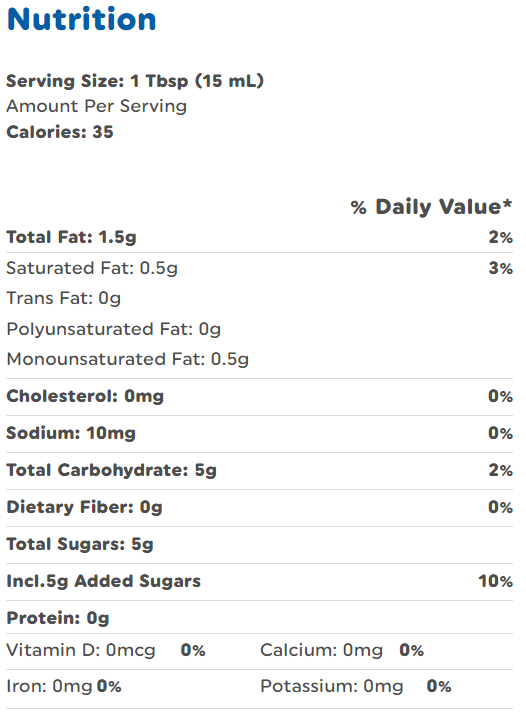Screen dimensions: 526x723
Task: Click the Cholesterol: 0mg row
Action: pyautogui.click(x=259, y=397)
